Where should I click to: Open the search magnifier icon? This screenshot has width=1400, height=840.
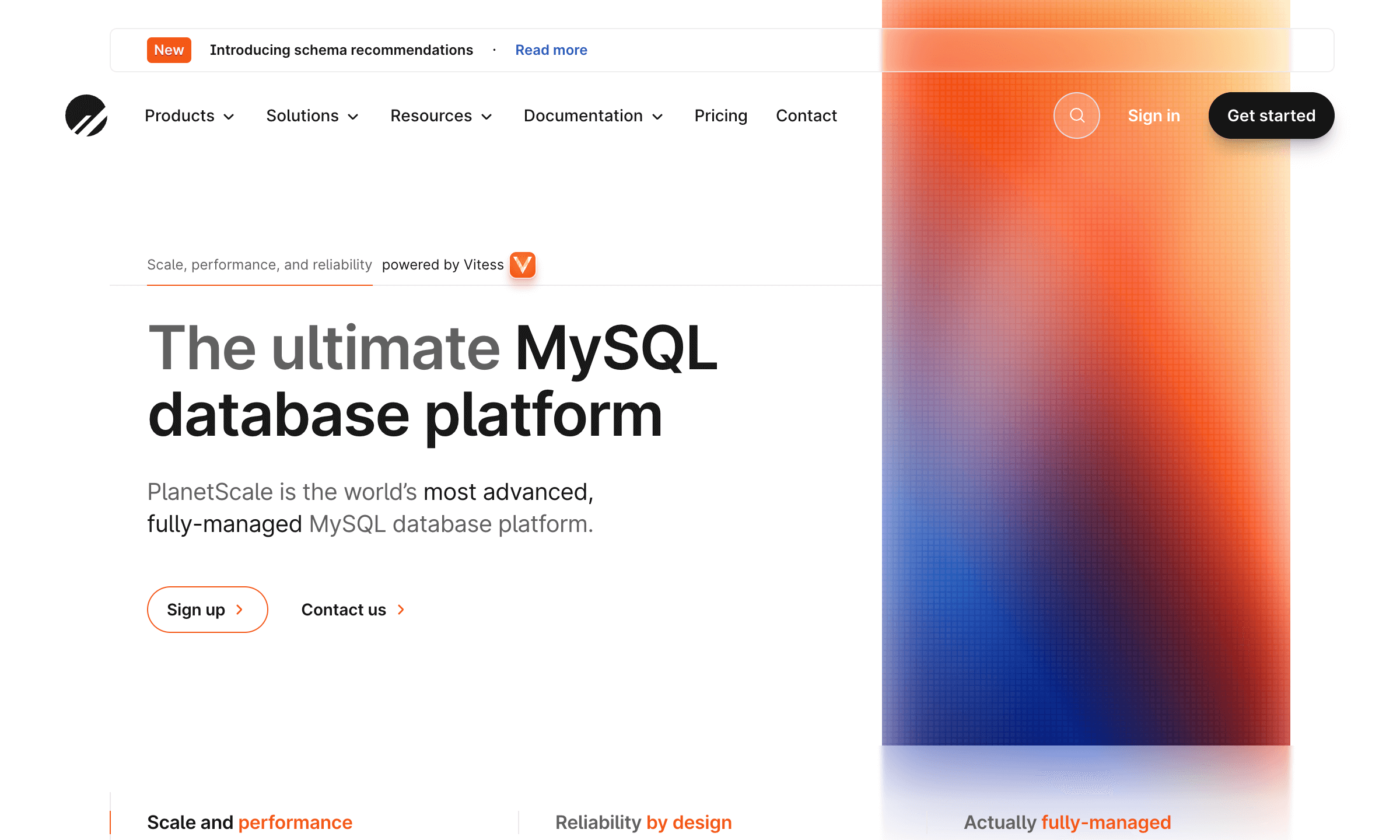coord(1077,116)
